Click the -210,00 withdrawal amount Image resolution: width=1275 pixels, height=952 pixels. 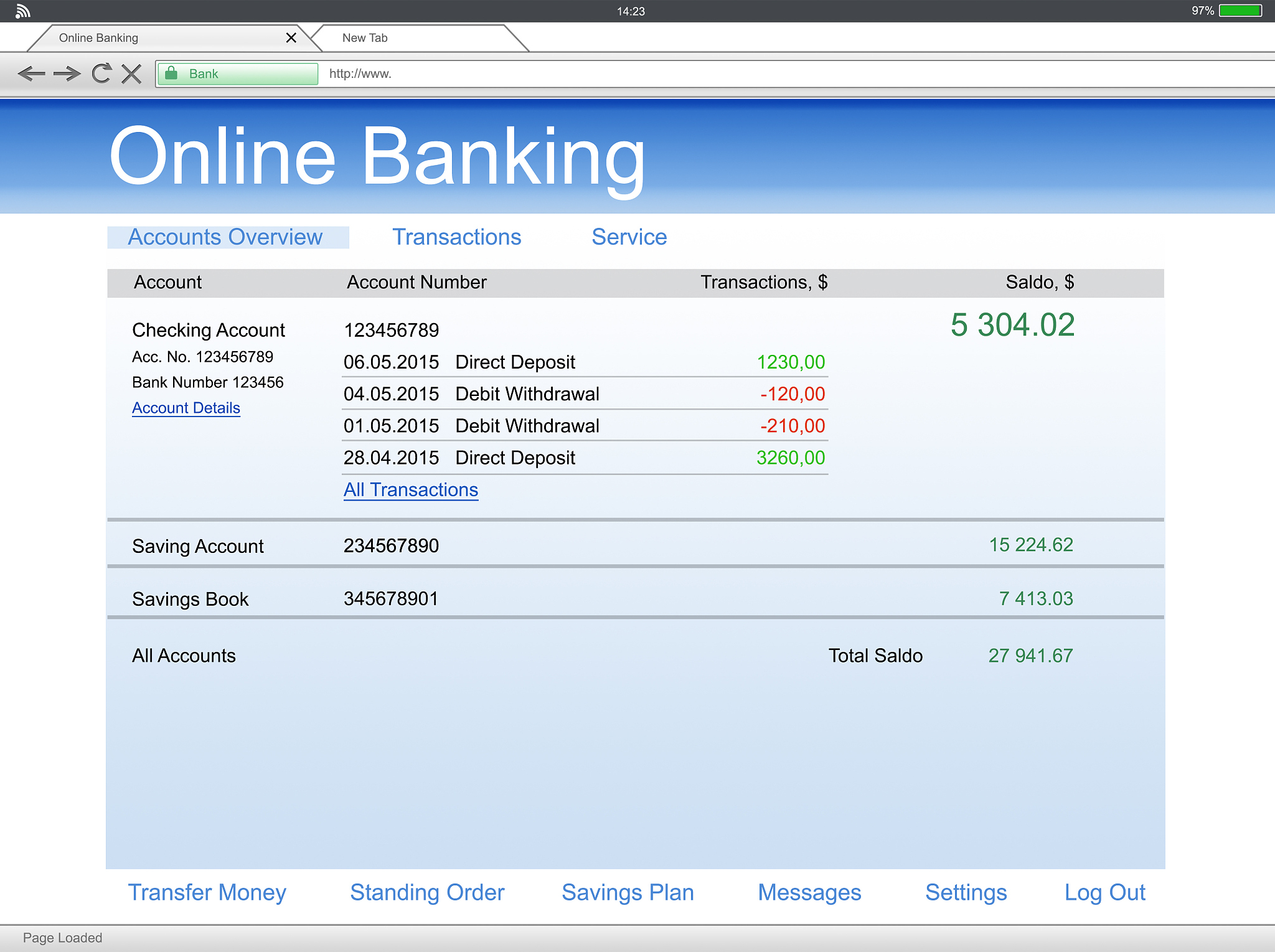click(793, 425)
